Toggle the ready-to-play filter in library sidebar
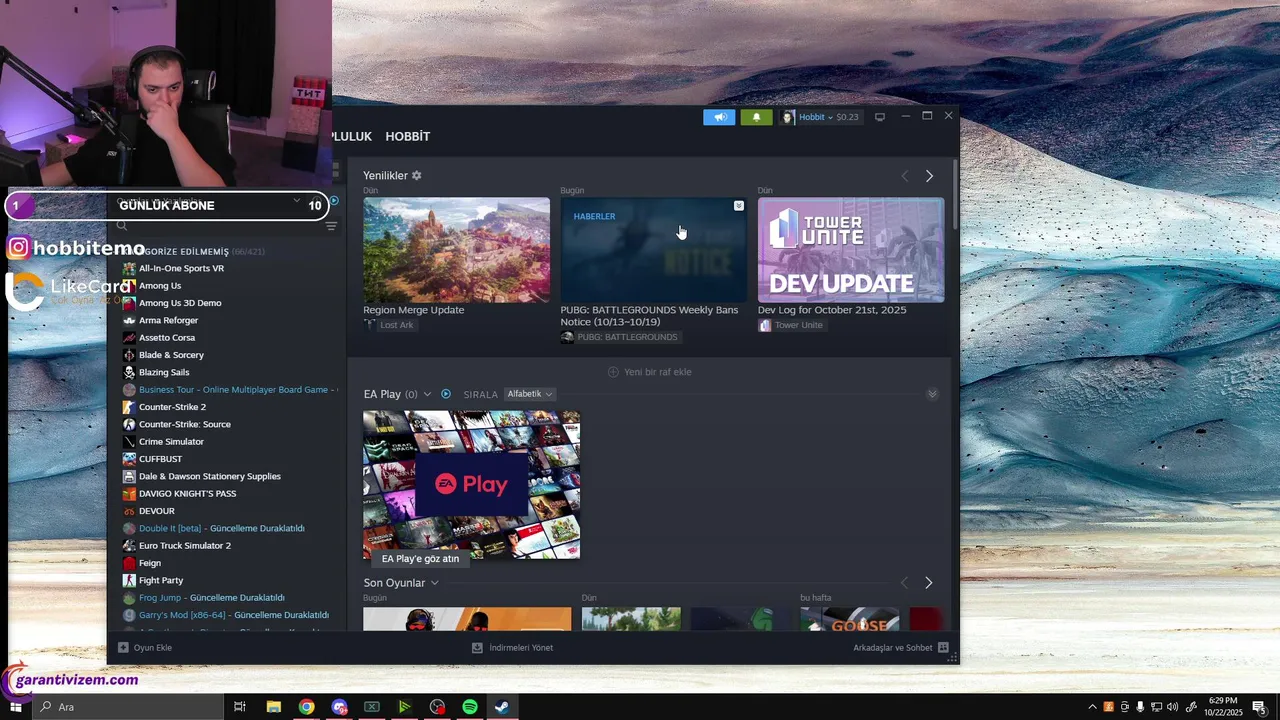 334,201
